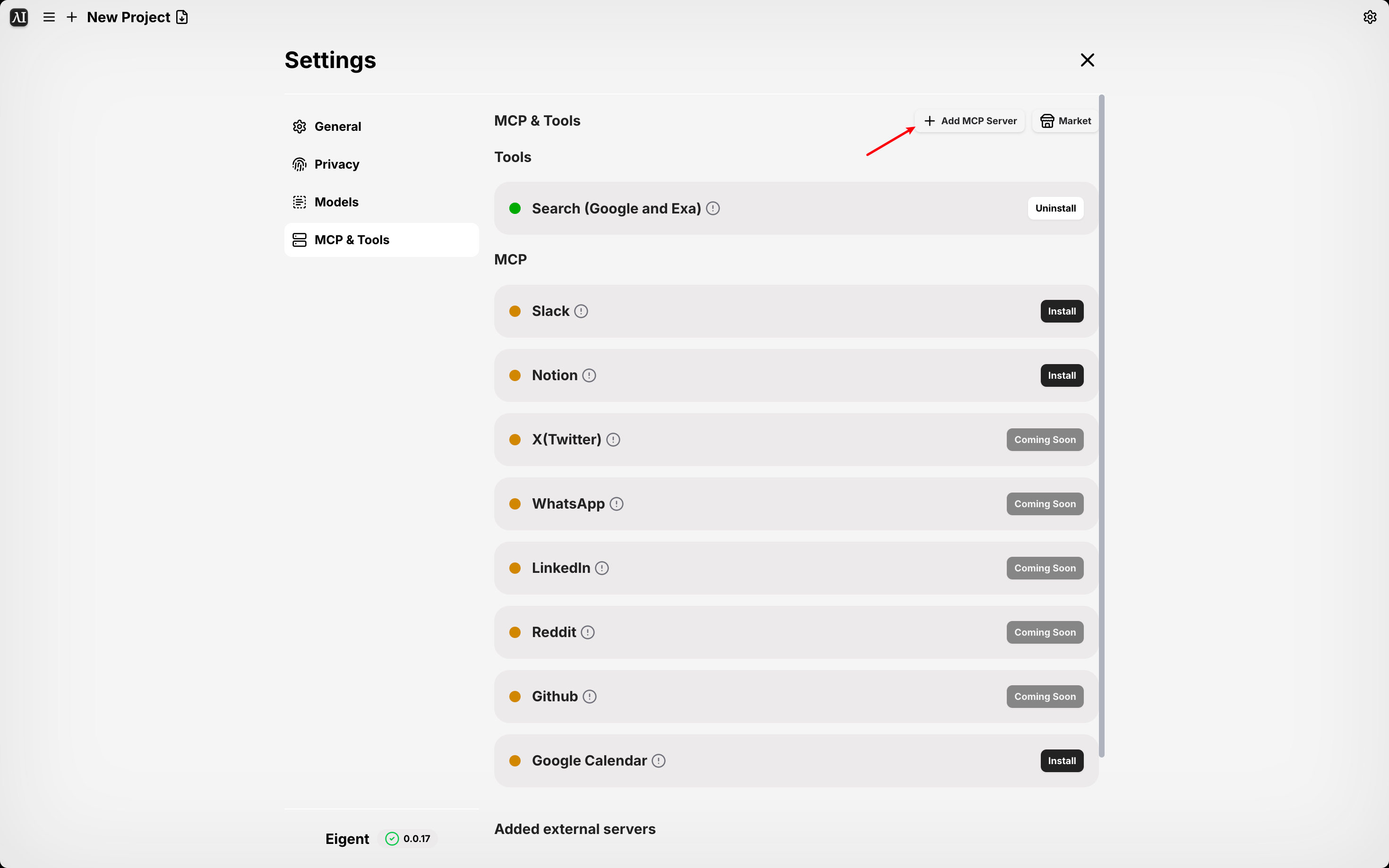
Task: Click the MCP & Tools server icon
Action: tap(299, 240)
